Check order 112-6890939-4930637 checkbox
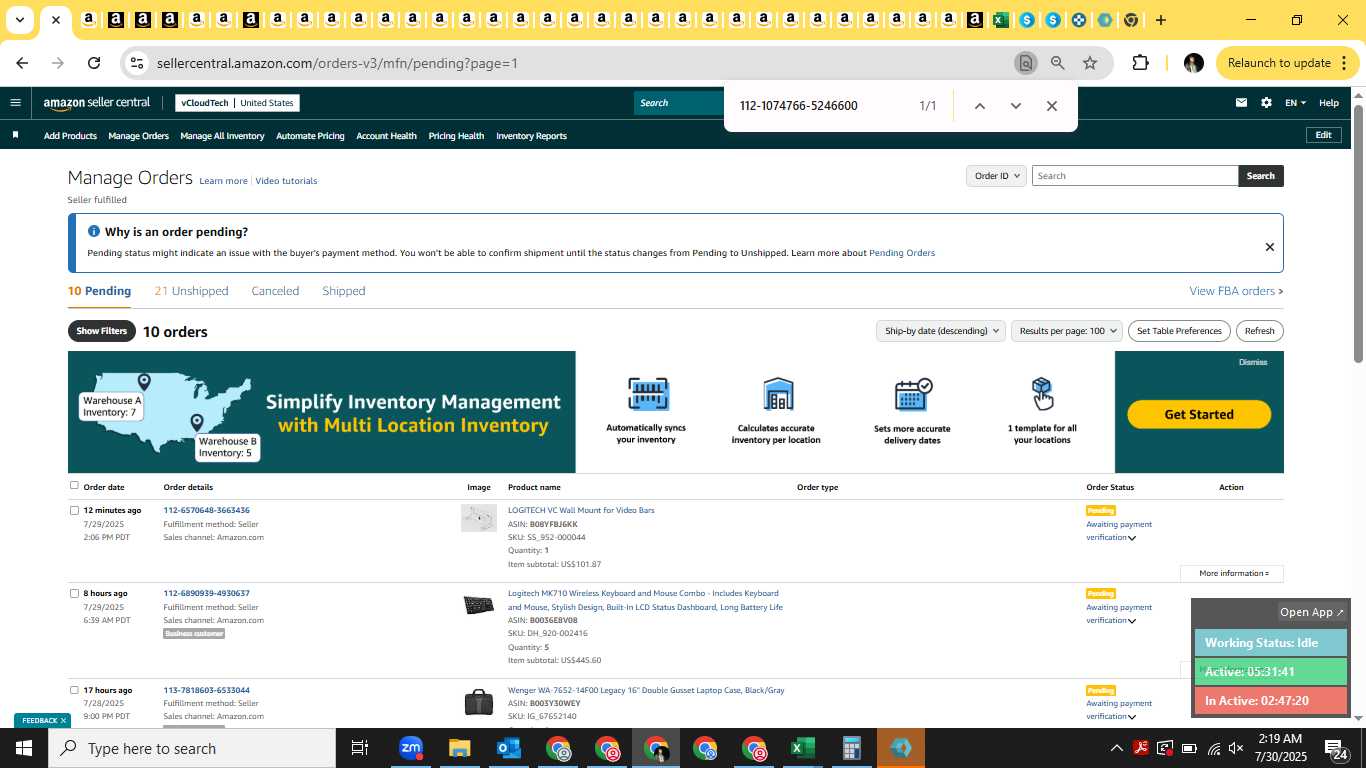 [74, 593]
